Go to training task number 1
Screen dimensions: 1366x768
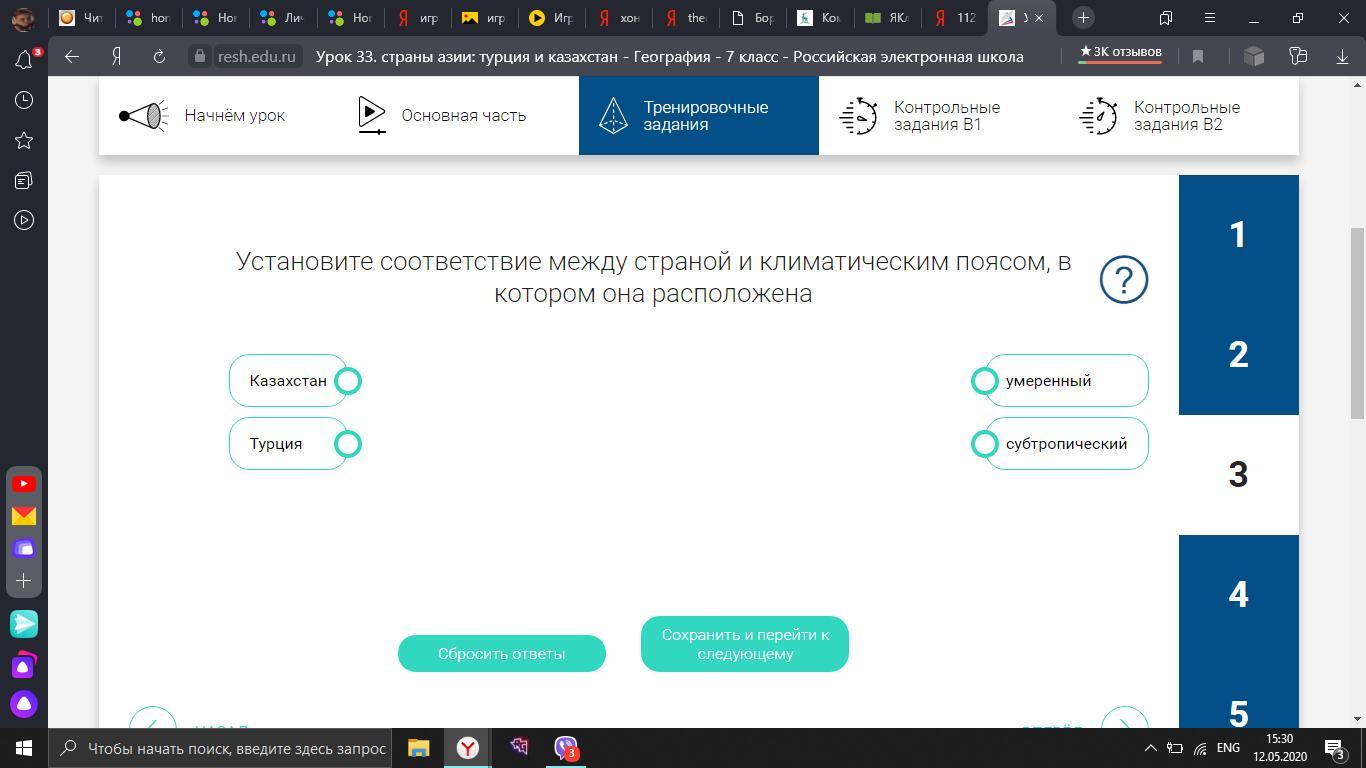[1239, 235]
